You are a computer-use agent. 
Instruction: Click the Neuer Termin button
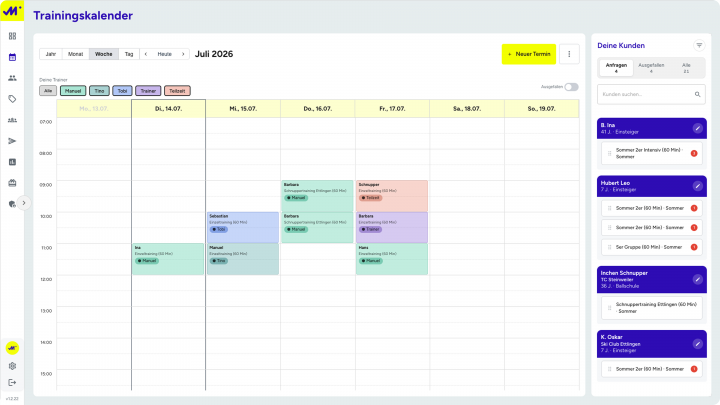(529, 54)
